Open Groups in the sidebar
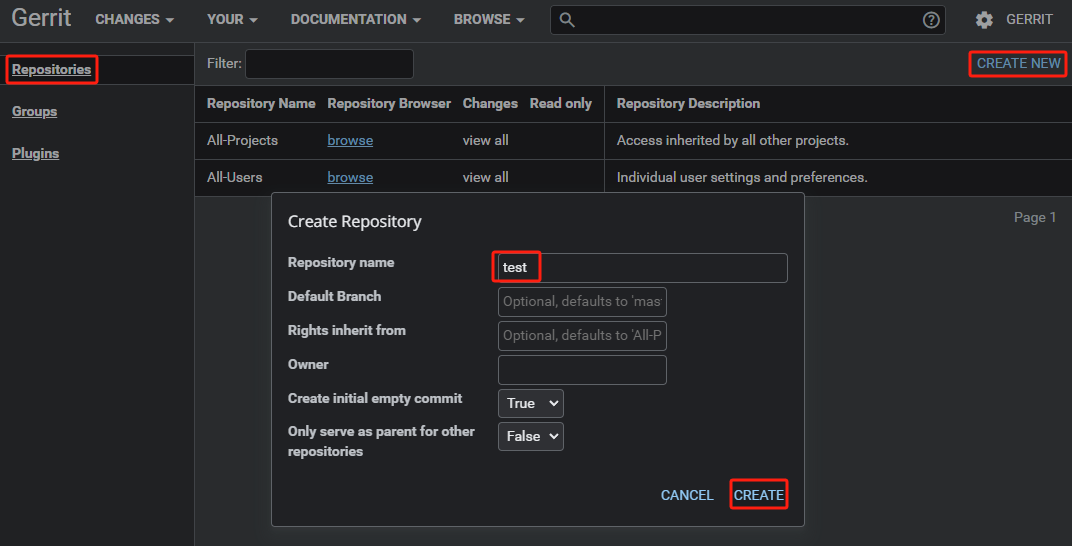 coord(34,112)
